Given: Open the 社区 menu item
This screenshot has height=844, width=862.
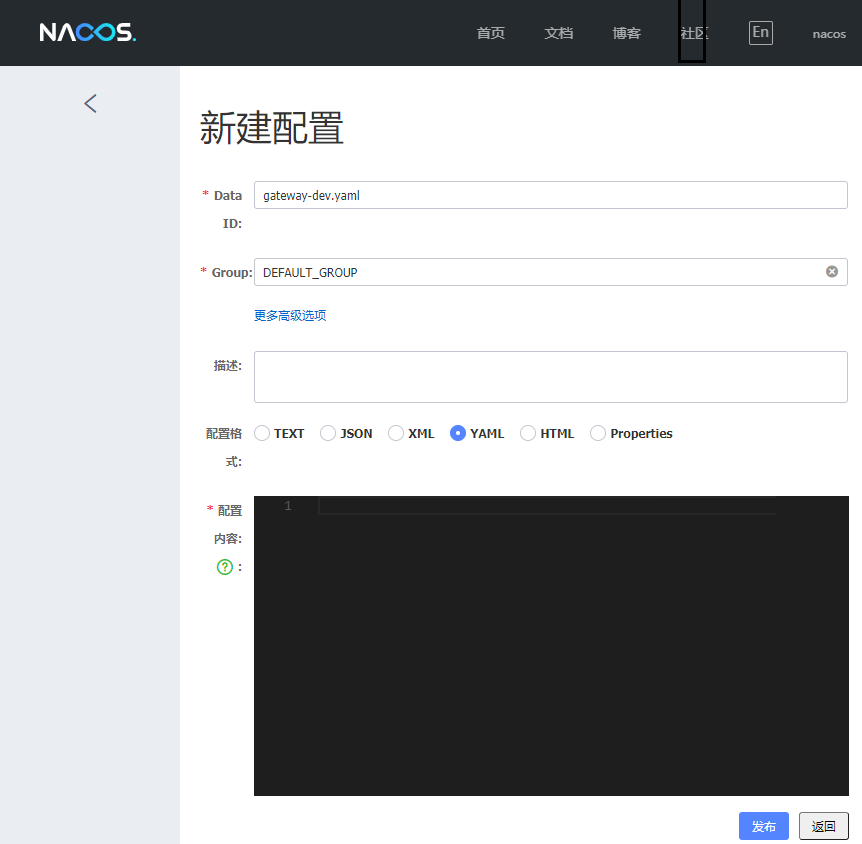Looking at the screenshot, I should pyautogui.click(x=693, y=33).
